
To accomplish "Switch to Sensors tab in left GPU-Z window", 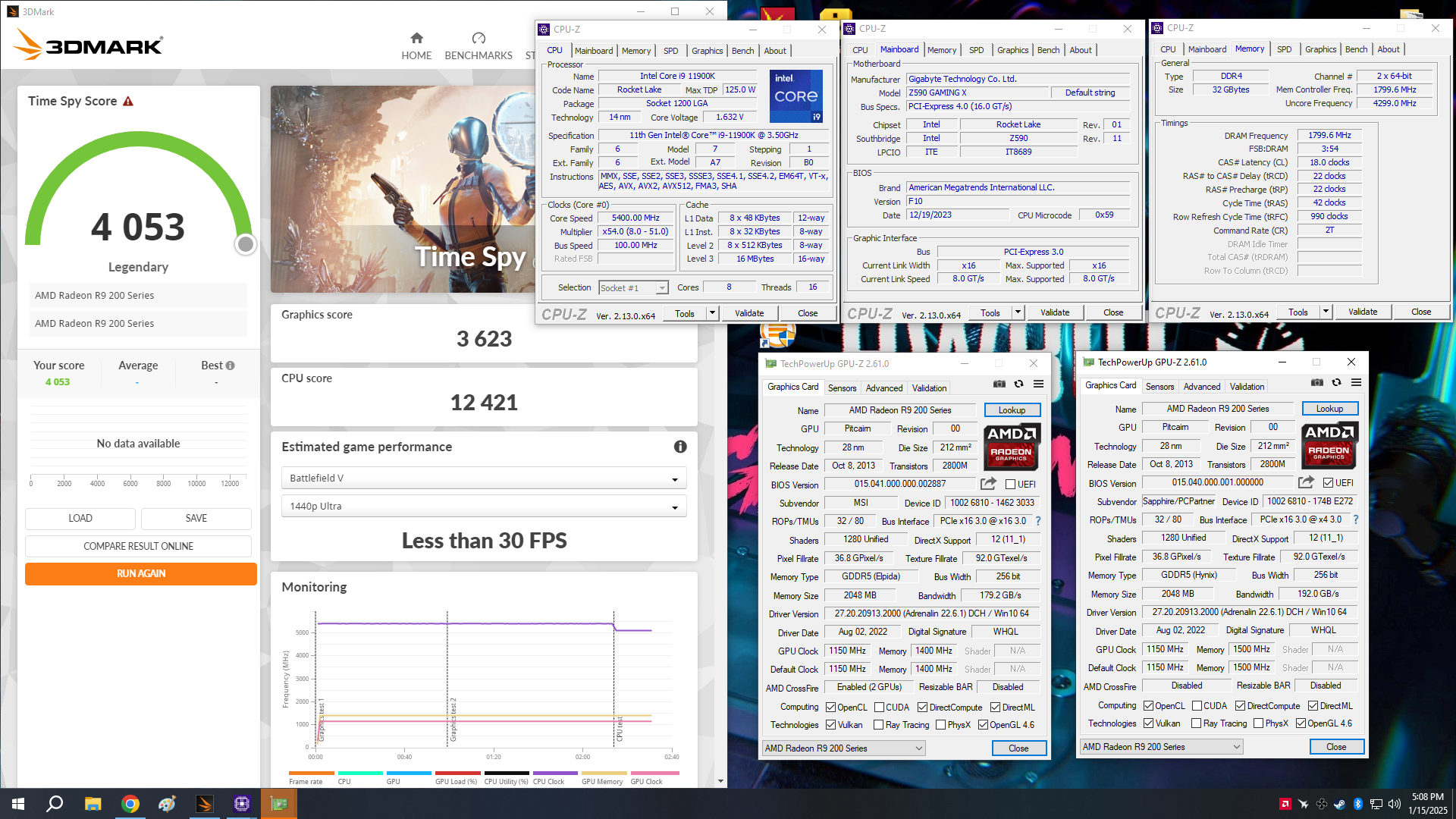I will click(842, 388).
